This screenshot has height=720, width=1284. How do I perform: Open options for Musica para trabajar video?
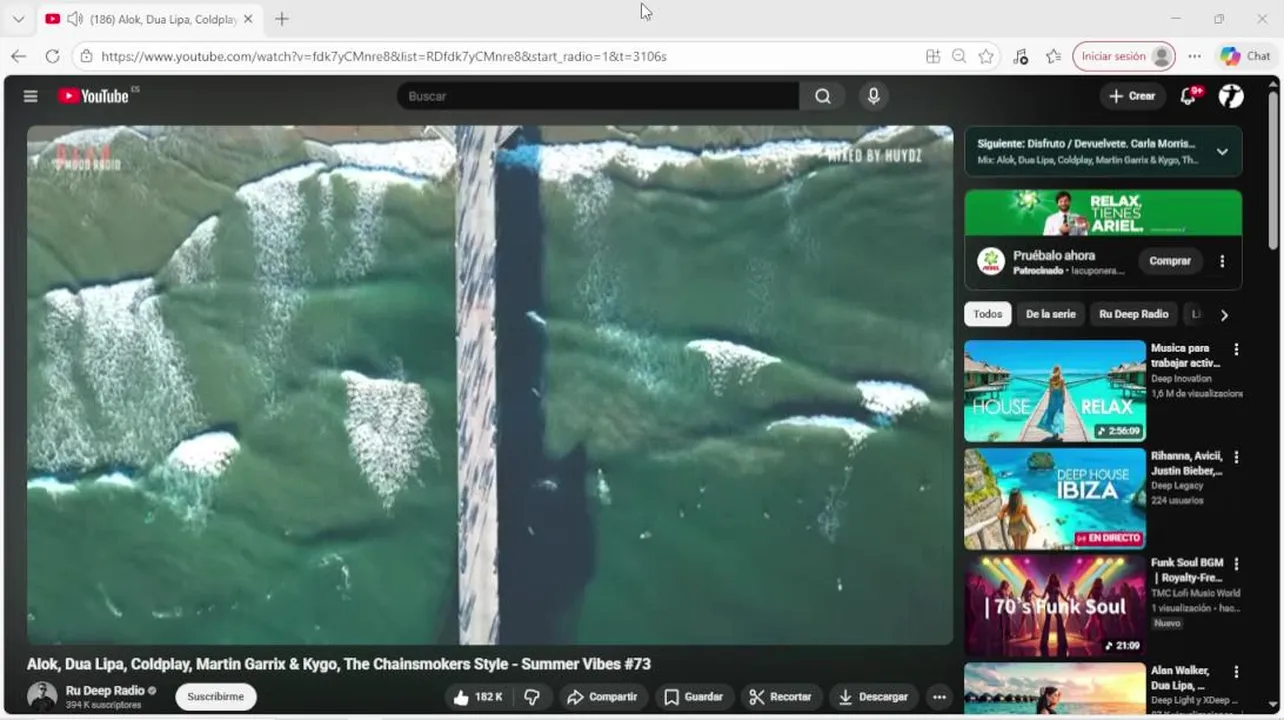click(x=1236, y=349)
